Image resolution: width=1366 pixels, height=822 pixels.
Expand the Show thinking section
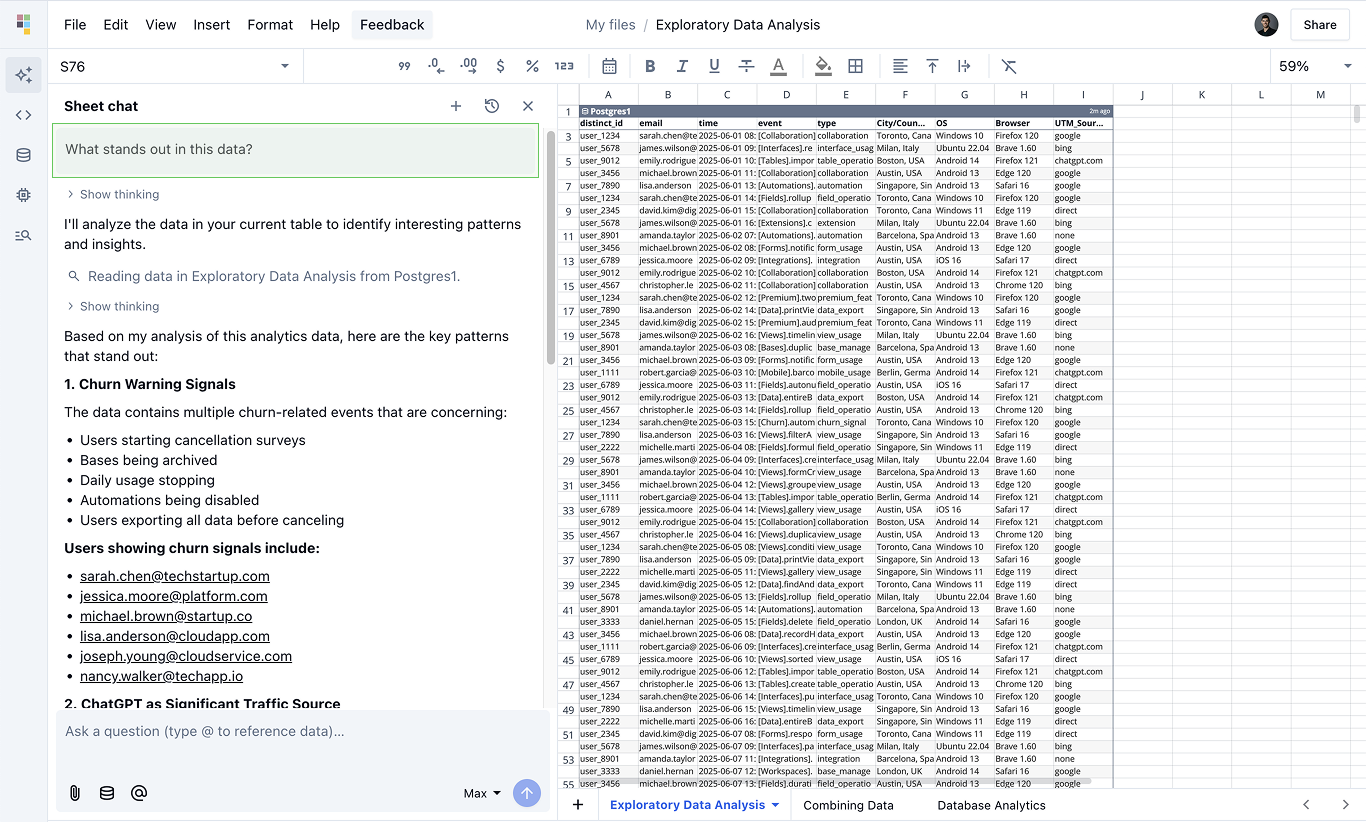point(119,194)
